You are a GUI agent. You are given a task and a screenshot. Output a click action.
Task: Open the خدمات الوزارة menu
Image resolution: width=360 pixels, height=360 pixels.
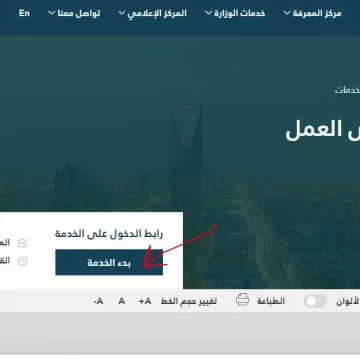240,13
